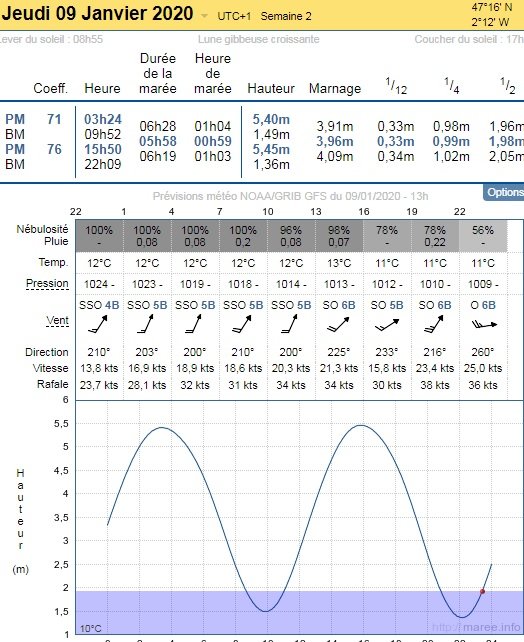Click the Lever du soleil 08h55 text
Image resolution: width=524 pixels, height=642 pixels.
pyautogui.click(x=51, y=39)
